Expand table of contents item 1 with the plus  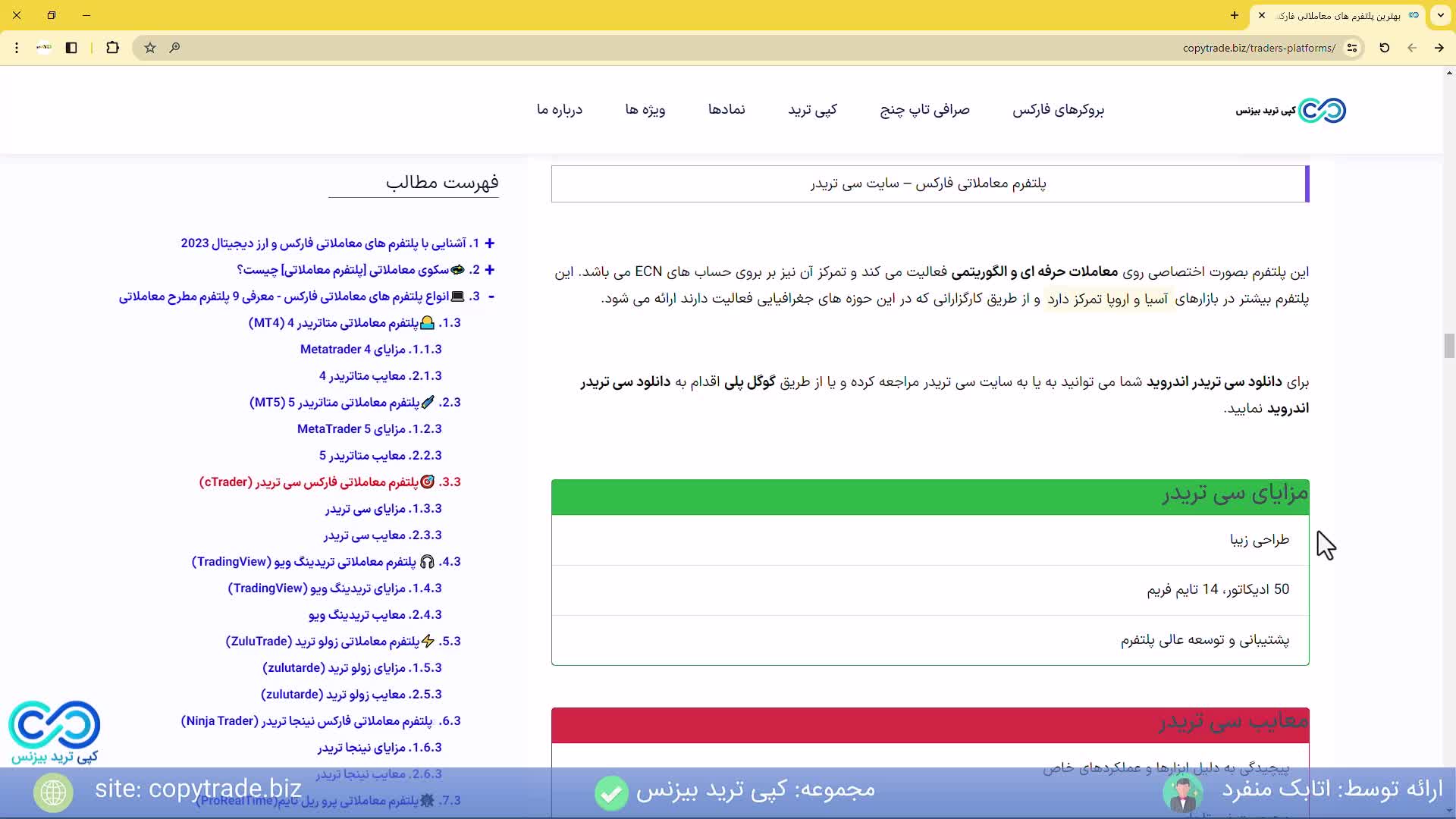tap(490, 243)
